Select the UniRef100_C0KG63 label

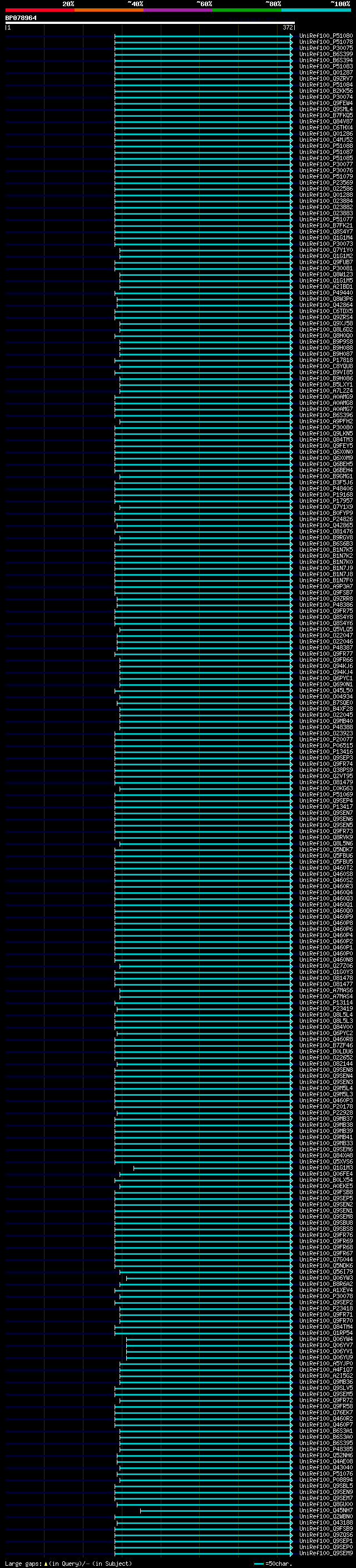tap(326, 788)
